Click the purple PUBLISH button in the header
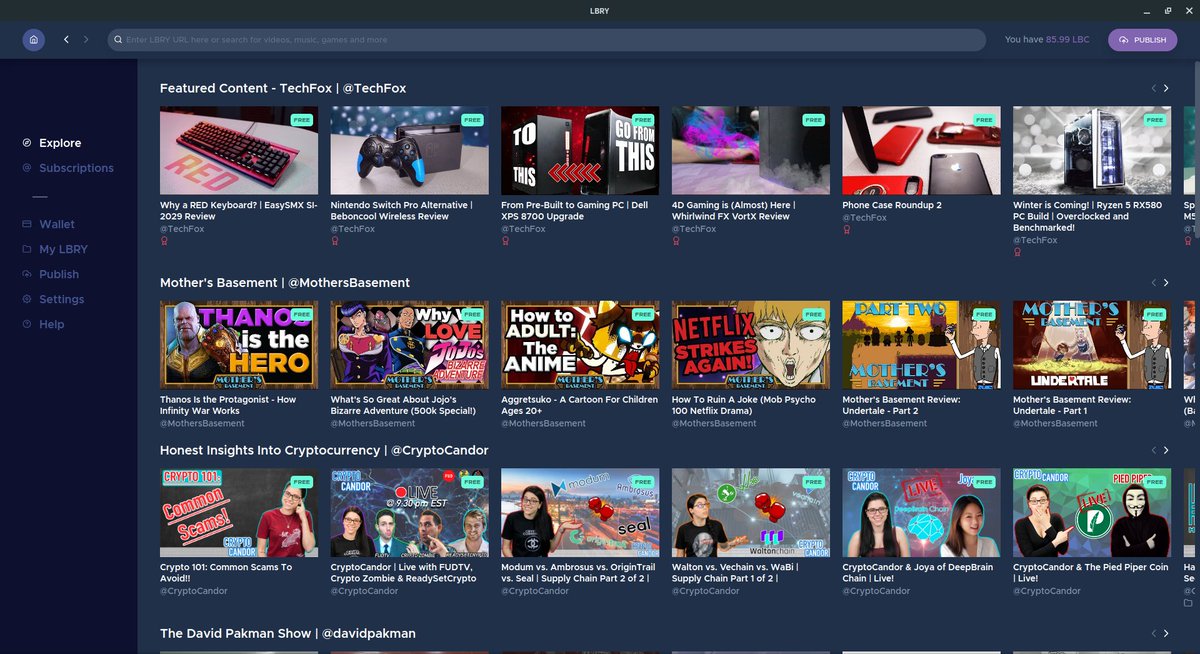This screenshot has width=1200, height=654. coord(1143,40)
